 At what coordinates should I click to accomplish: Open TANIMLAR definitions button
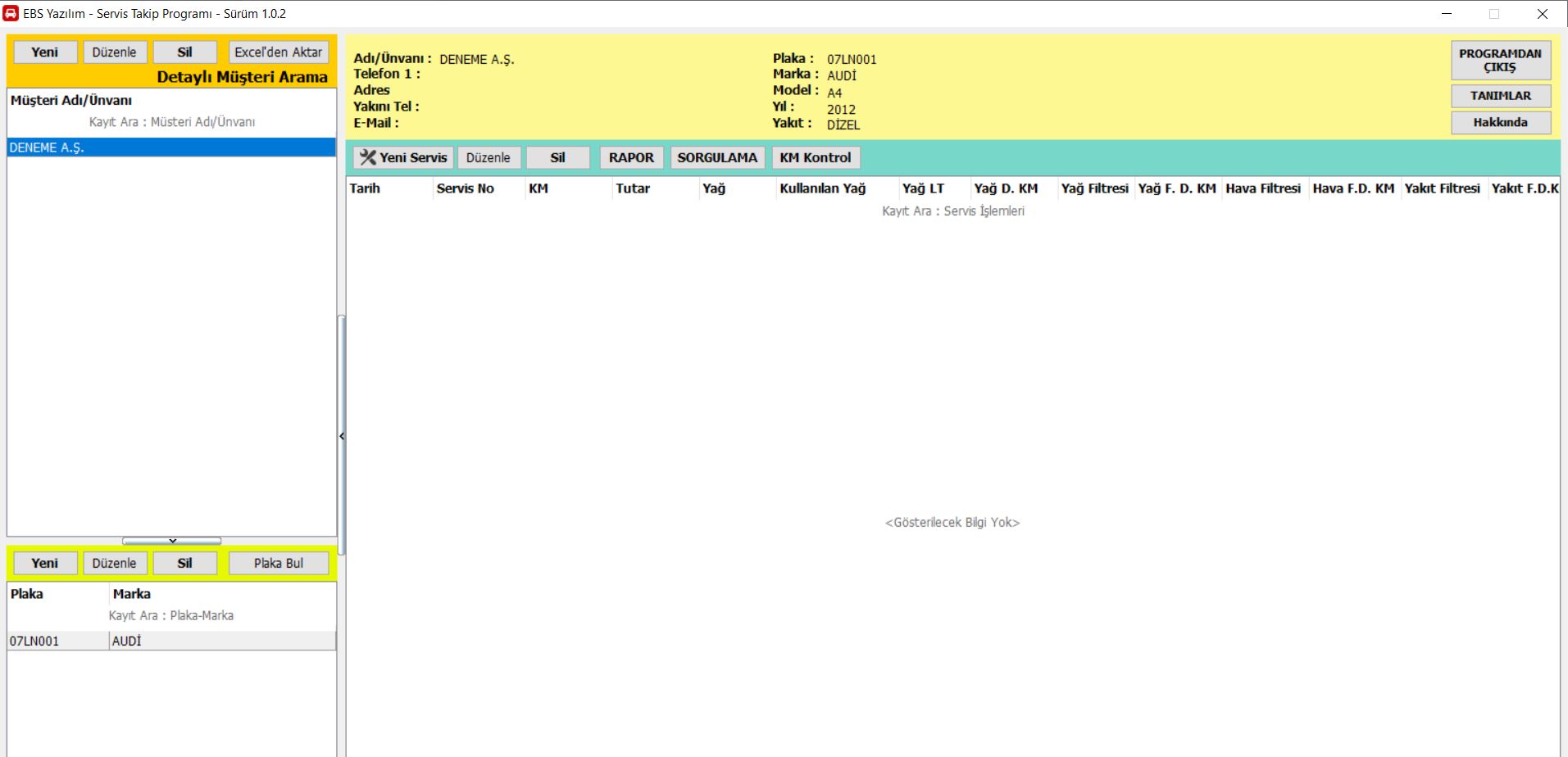(x=1500, y=96)
